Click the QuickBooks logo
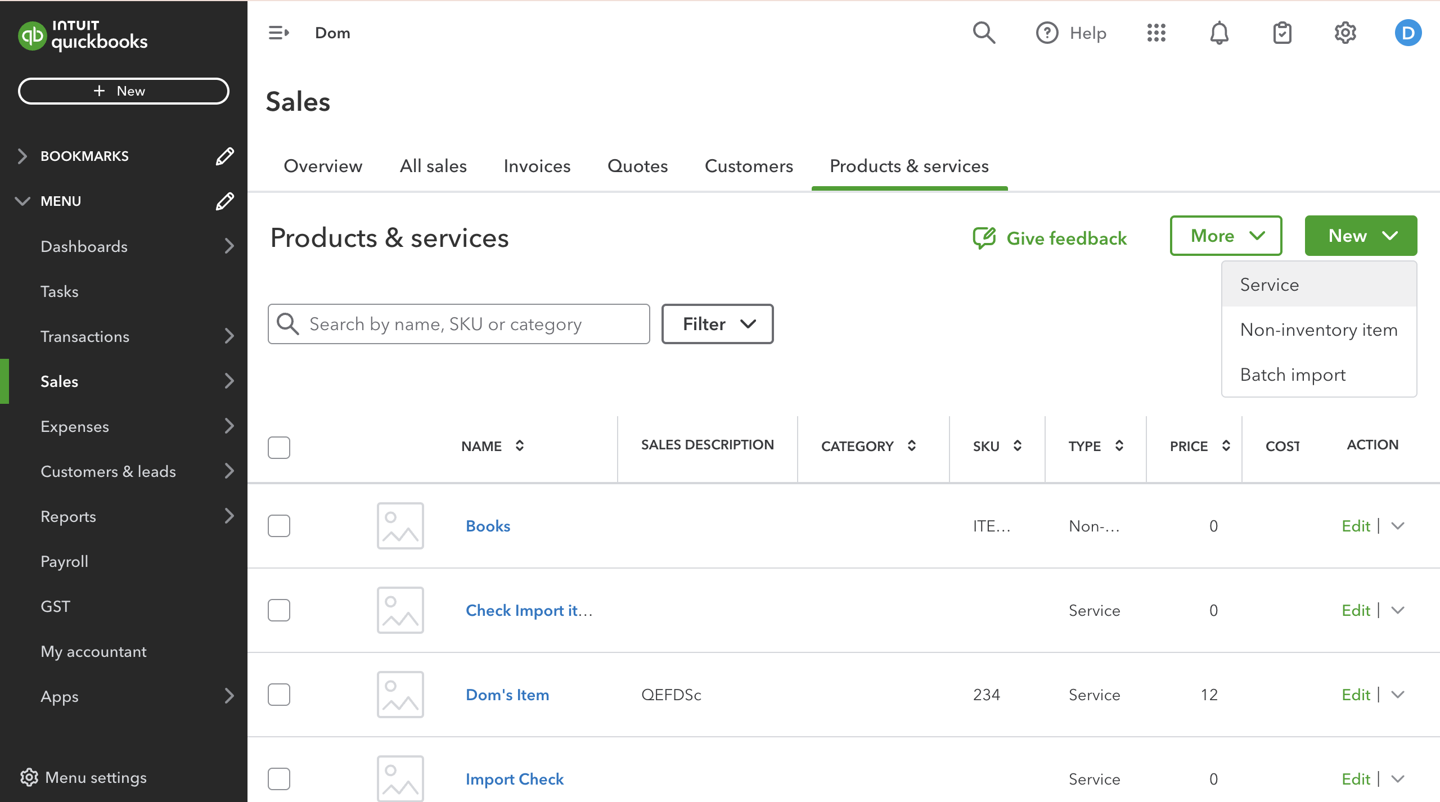 click(x=83, y=36)
